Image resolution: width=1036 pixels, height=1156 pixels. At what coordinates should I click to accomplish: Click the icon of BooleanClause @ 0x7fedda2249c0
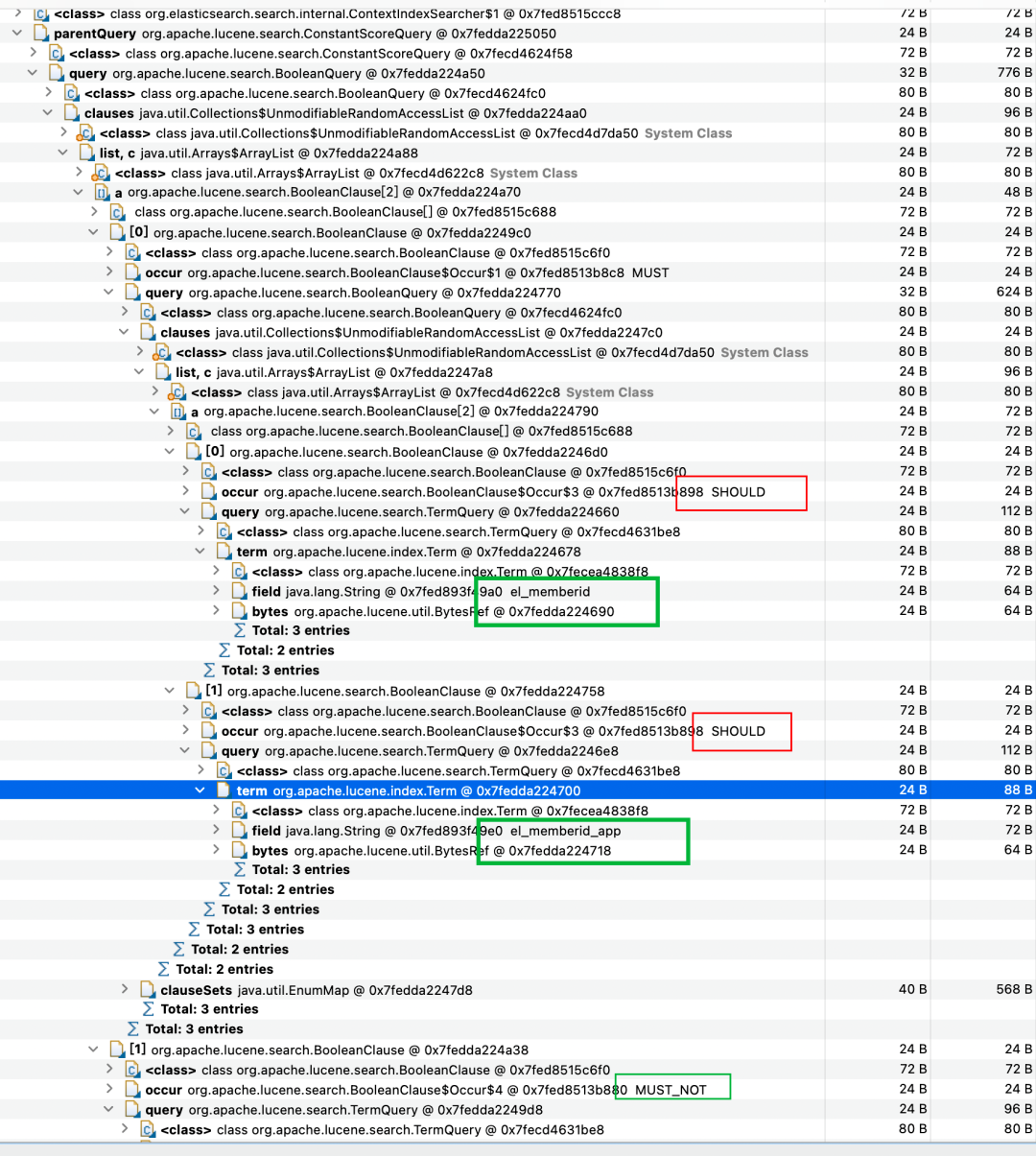[x=118, y=233]
